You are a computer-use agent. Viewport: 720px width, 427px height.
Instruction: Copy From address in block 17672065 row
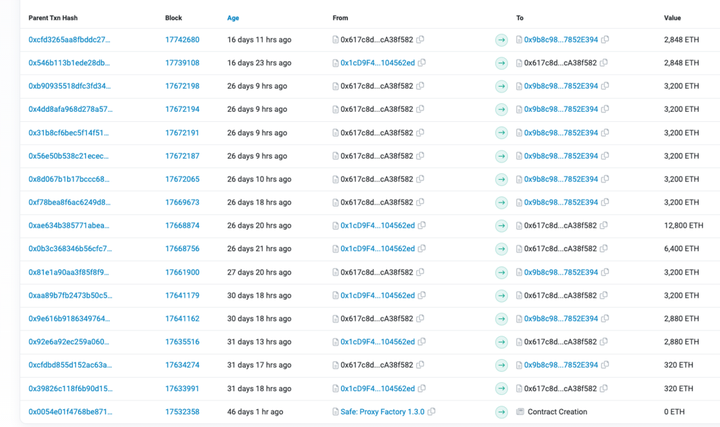click(x=420, y=179)
